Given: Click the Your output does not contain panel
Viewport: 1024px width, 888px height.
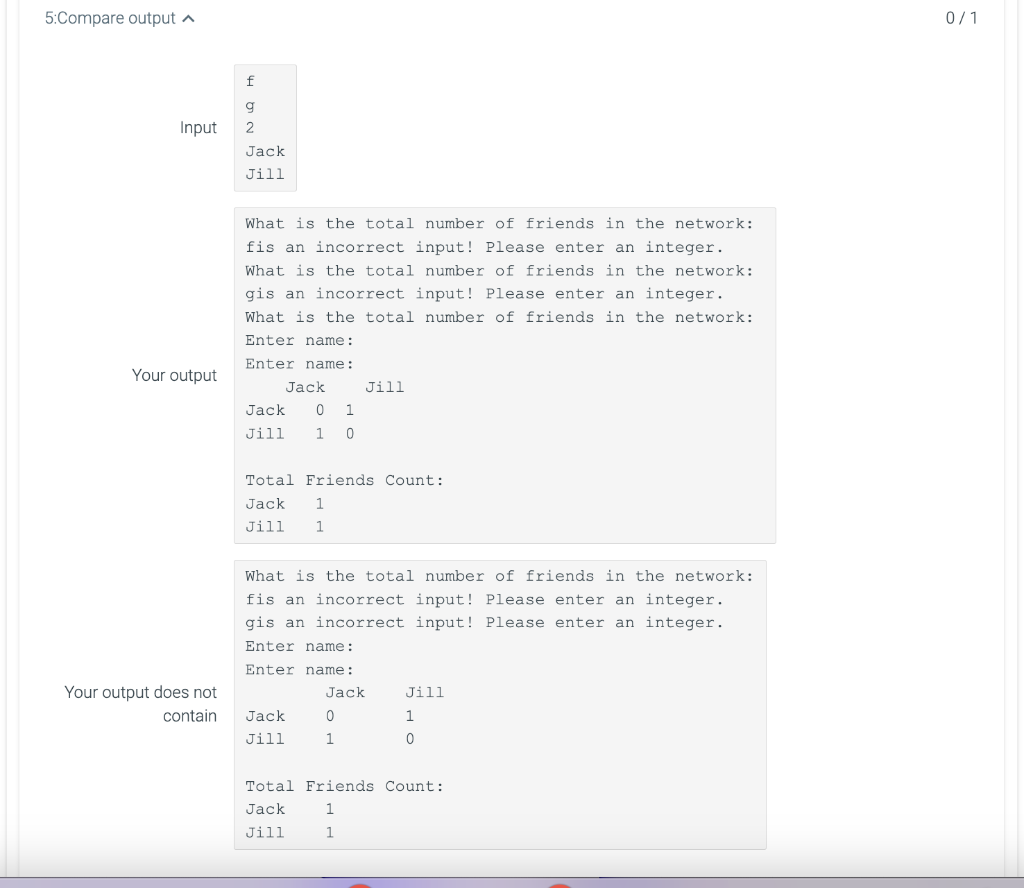Looking at the screenshot, I should coord(500,704).
